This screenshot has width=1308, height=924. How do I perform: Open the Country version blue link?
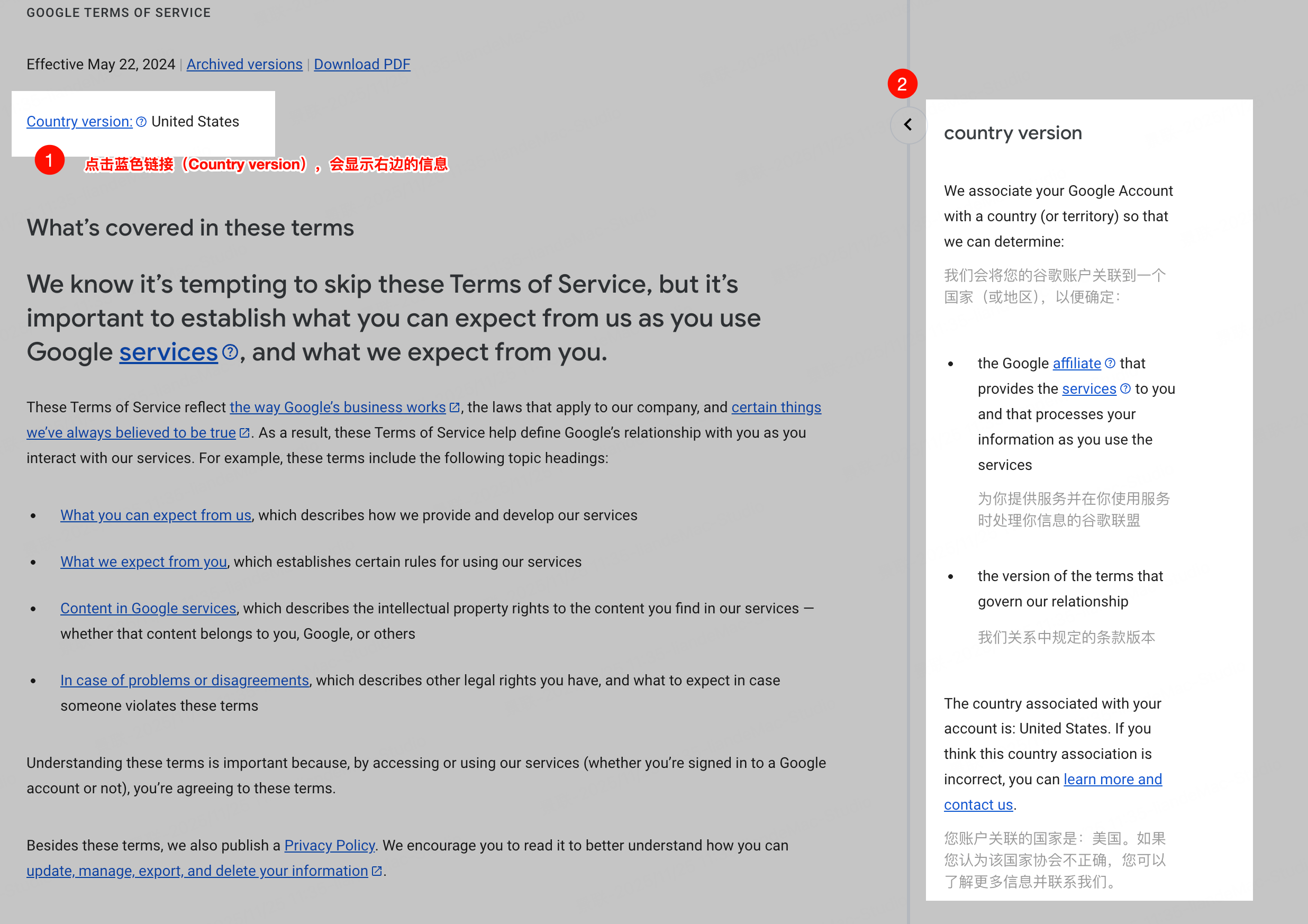[79, 122]
